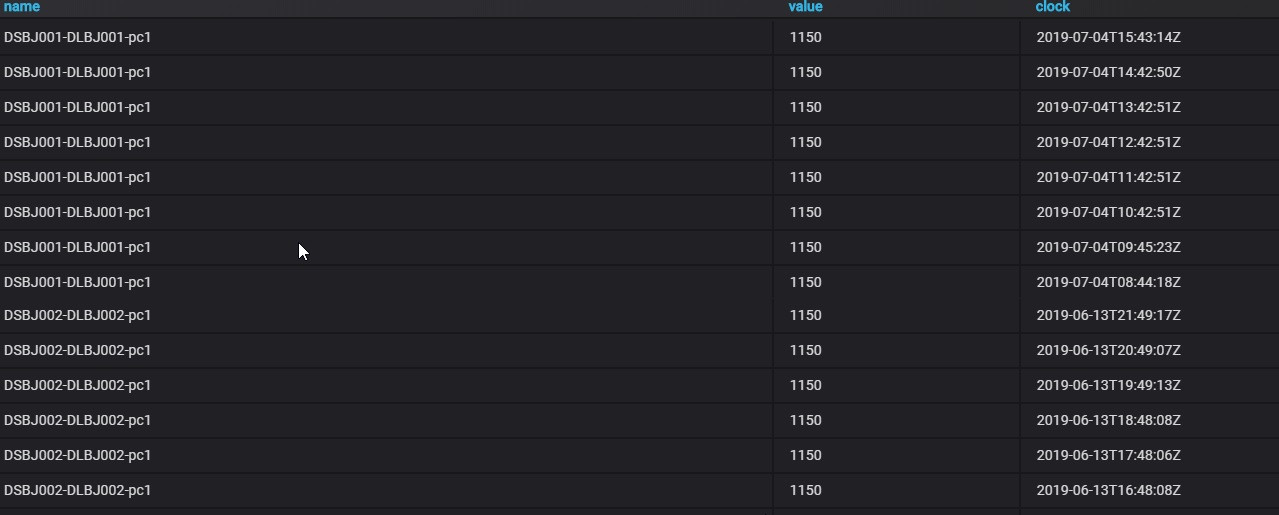The height and width of the screenshot is (515, 1279).
Task: Click the name cell in the 2019-06-13T19:49:13Z row
Action: click(x=78, y=386)
